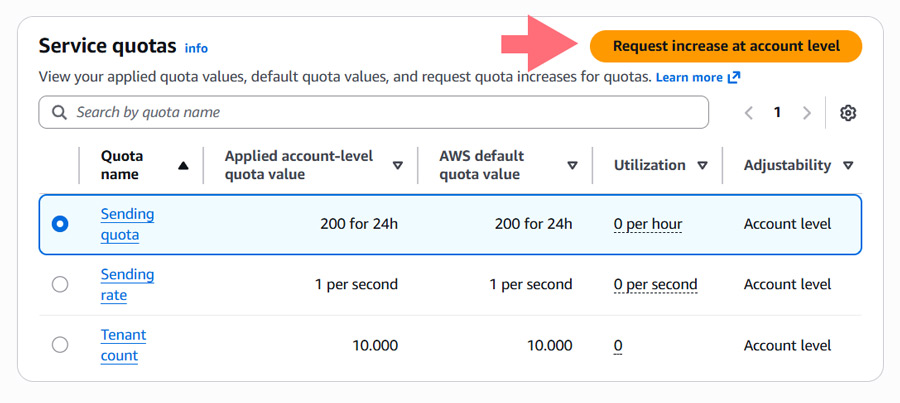Sort by Utilization column arrow
This screenshot has width=900, height=403.
click(x=702, y=165)
